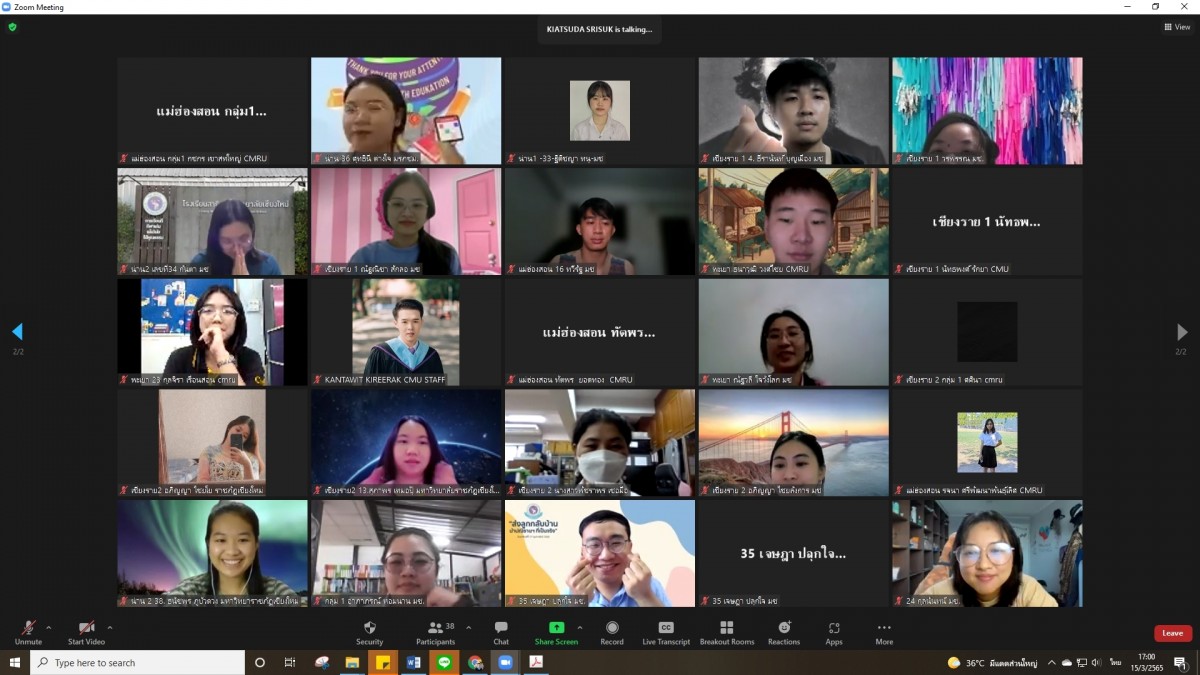Open the Security options
This screenshot has width=1200, height=675.
point(369,632)
